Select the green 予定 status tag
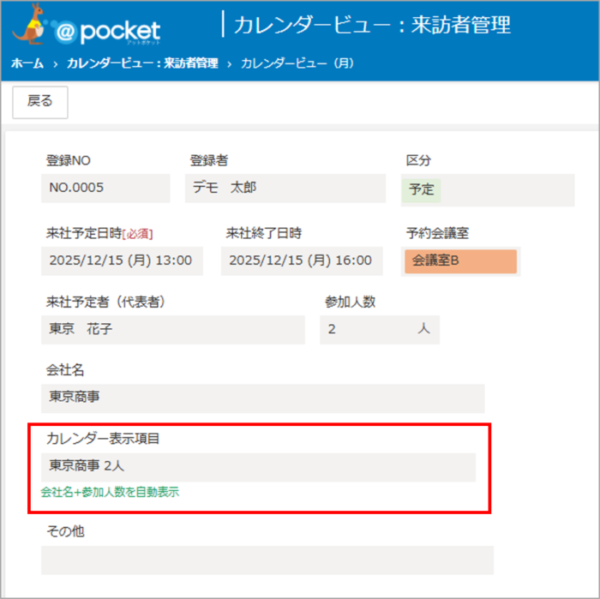600x599 pixels. [x=421, y=189]
